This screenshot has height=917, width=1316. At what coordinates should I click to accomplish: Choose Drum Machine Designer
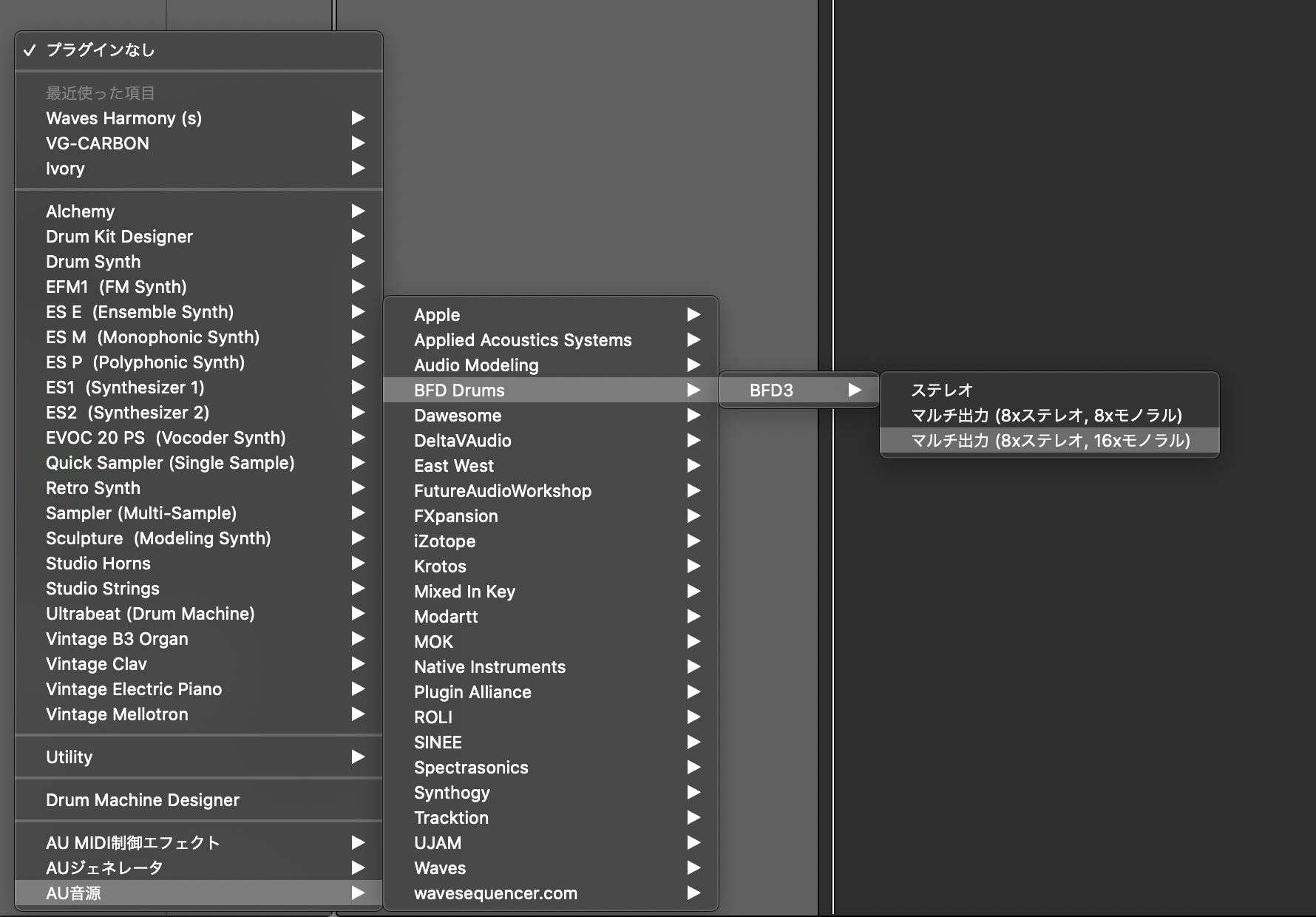click(x=198, y=800)
